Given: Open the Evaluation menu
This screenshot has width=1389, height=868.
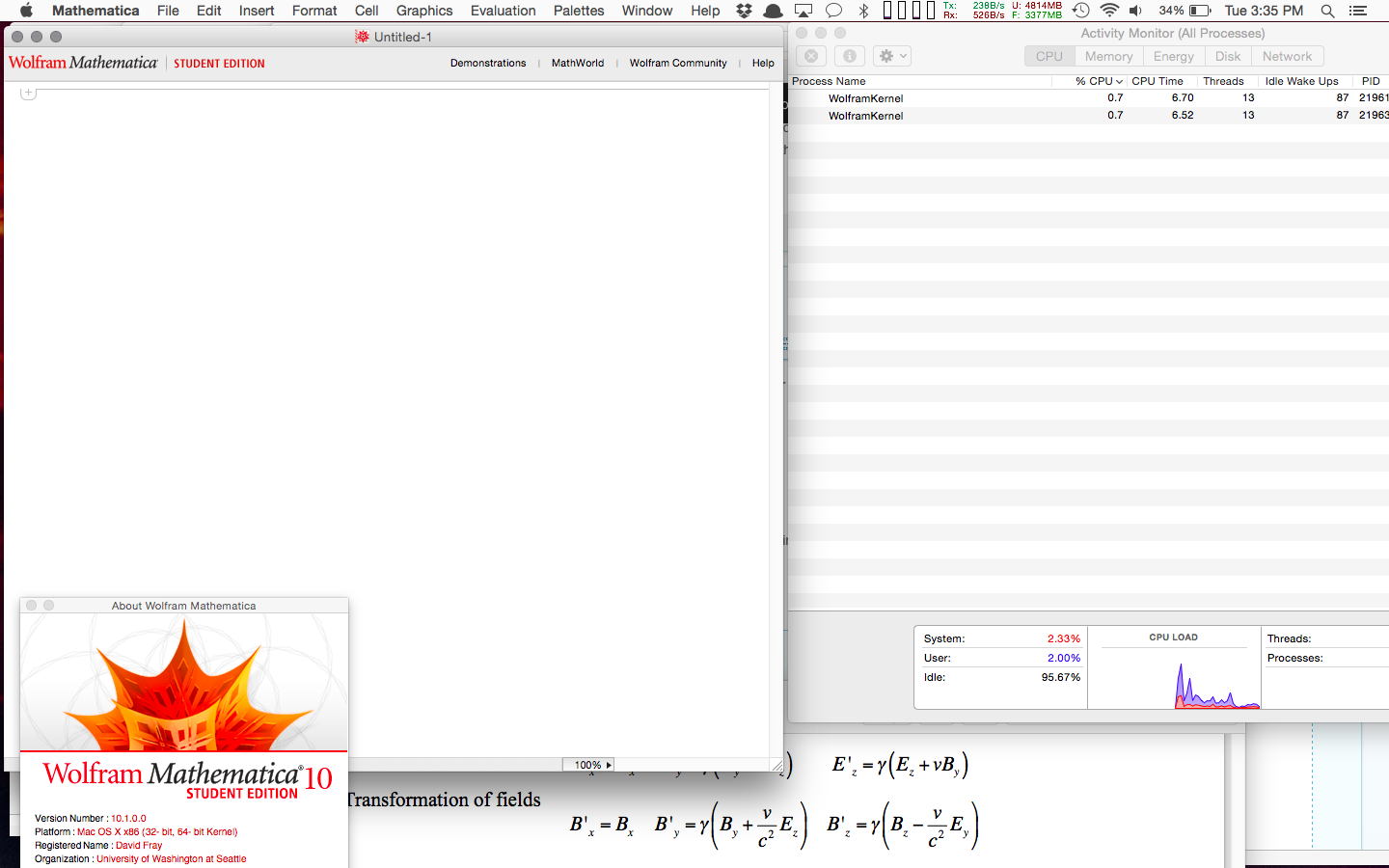Looking at the screenshot, I should point(503,11).
